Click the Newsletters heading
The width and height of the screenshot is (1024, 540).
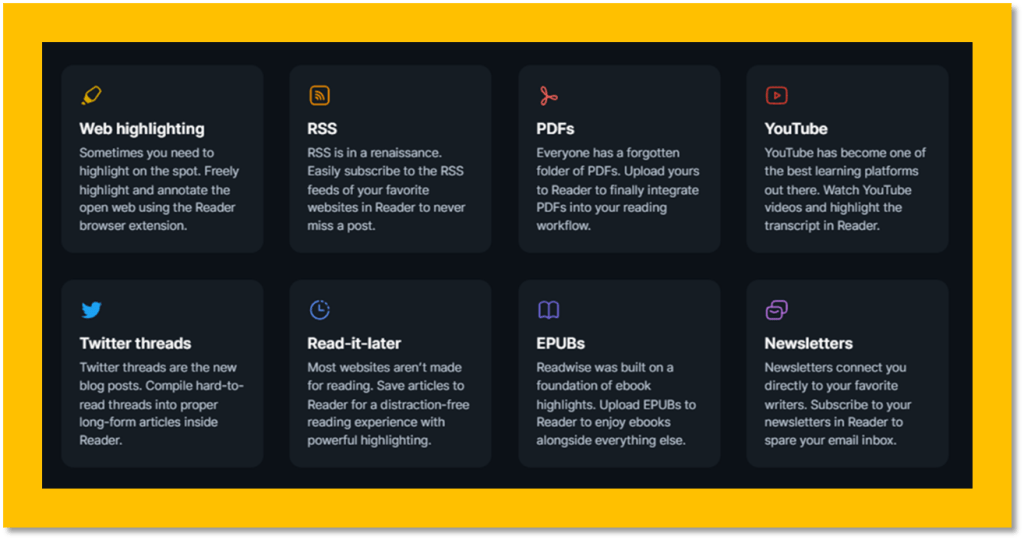pyautogui.click(x=808, y=343)
